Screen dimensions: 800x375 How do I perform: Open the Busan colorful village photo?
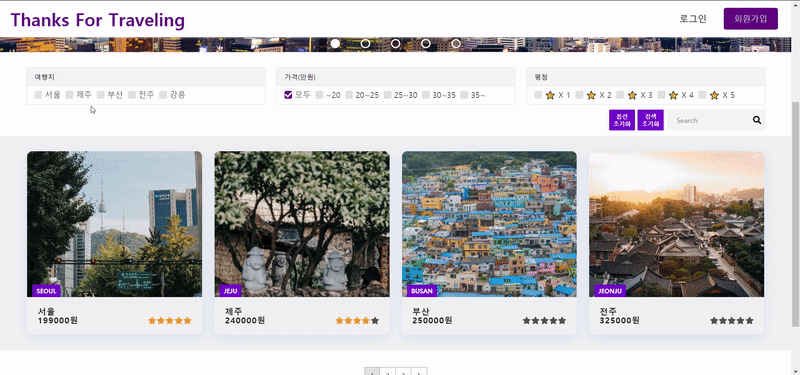pos(489,224)
